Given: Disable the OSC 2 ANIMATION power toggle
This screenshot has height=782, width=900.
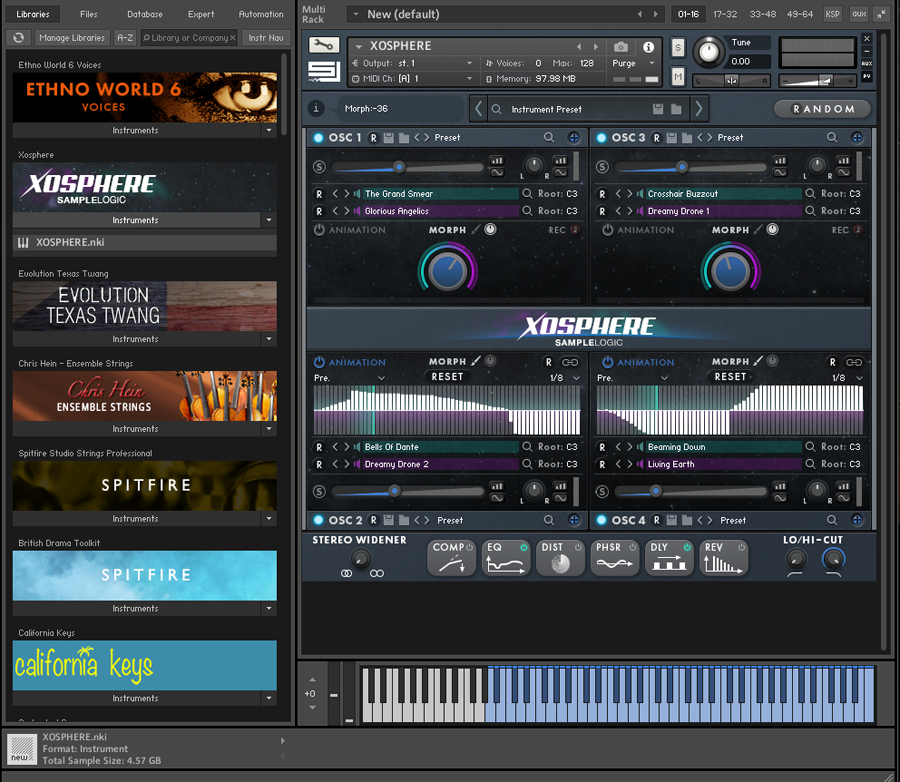Looking at the screenshot, I should click(319, 362).
